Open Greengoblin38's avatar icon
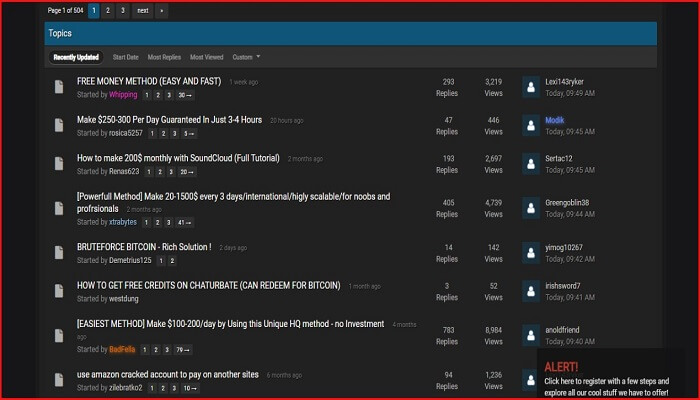This screenshot has height=400, width=700. 530,208
